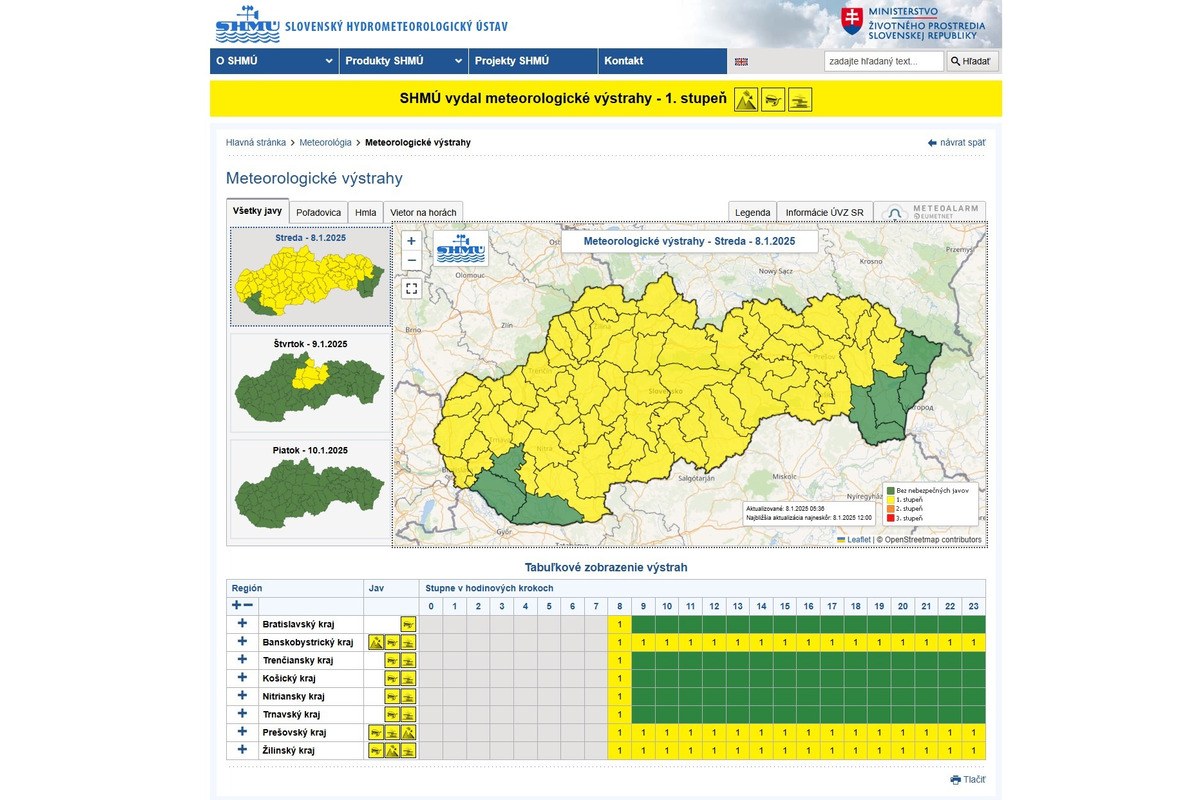
Task: Collapse all regions with the minus control
Action: point(248,605)
